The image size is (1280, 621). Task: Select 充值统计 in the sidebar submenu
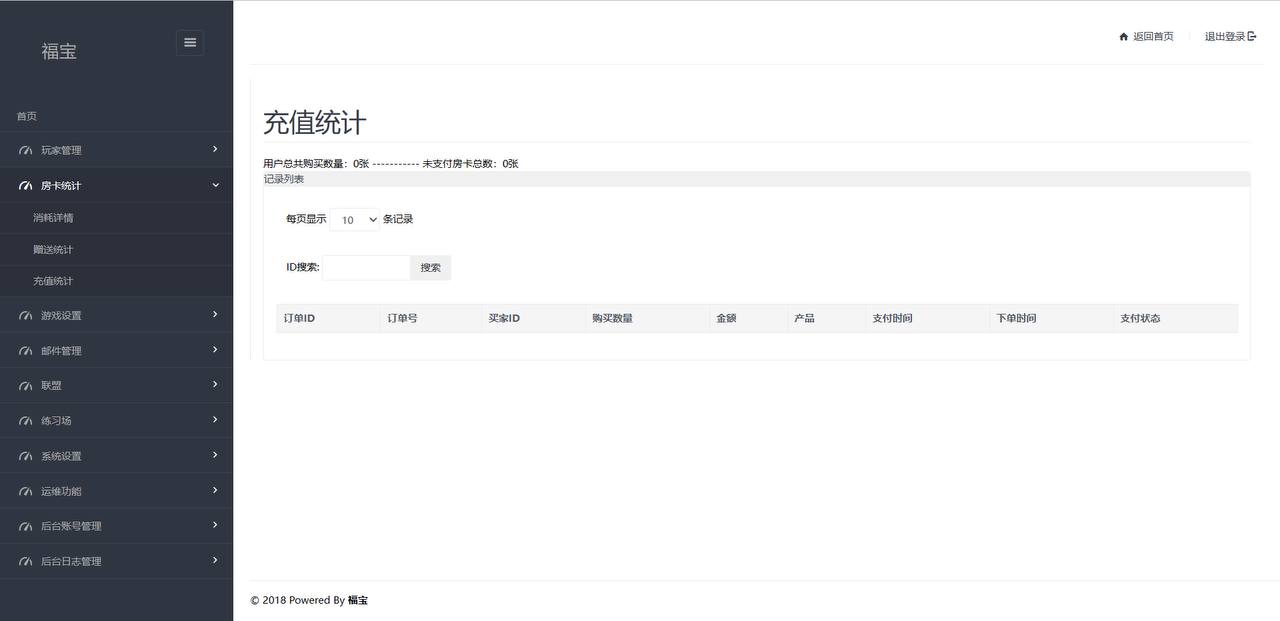pyautogui.click(x=53, y=282)
